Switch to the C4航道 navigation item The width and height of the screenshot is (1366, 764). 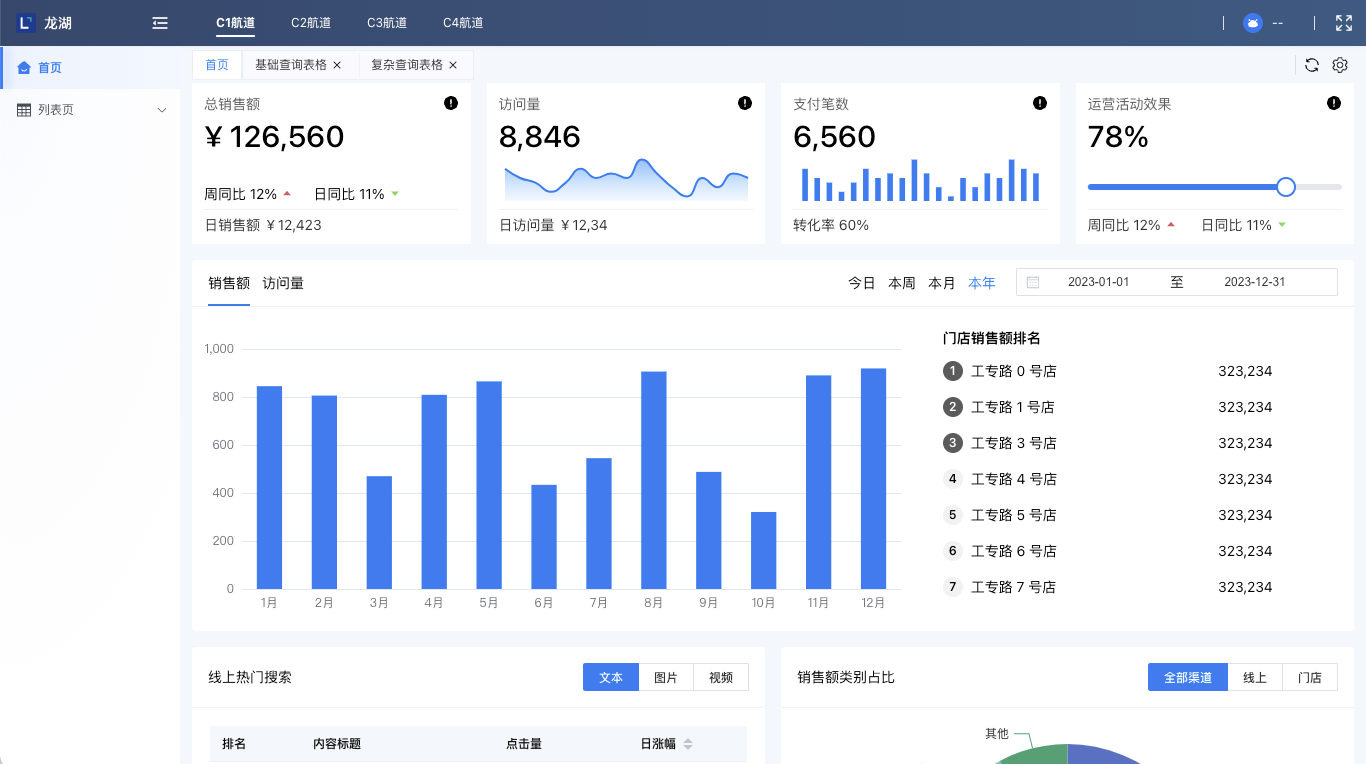pyautogui.click(x=463, y=23)
